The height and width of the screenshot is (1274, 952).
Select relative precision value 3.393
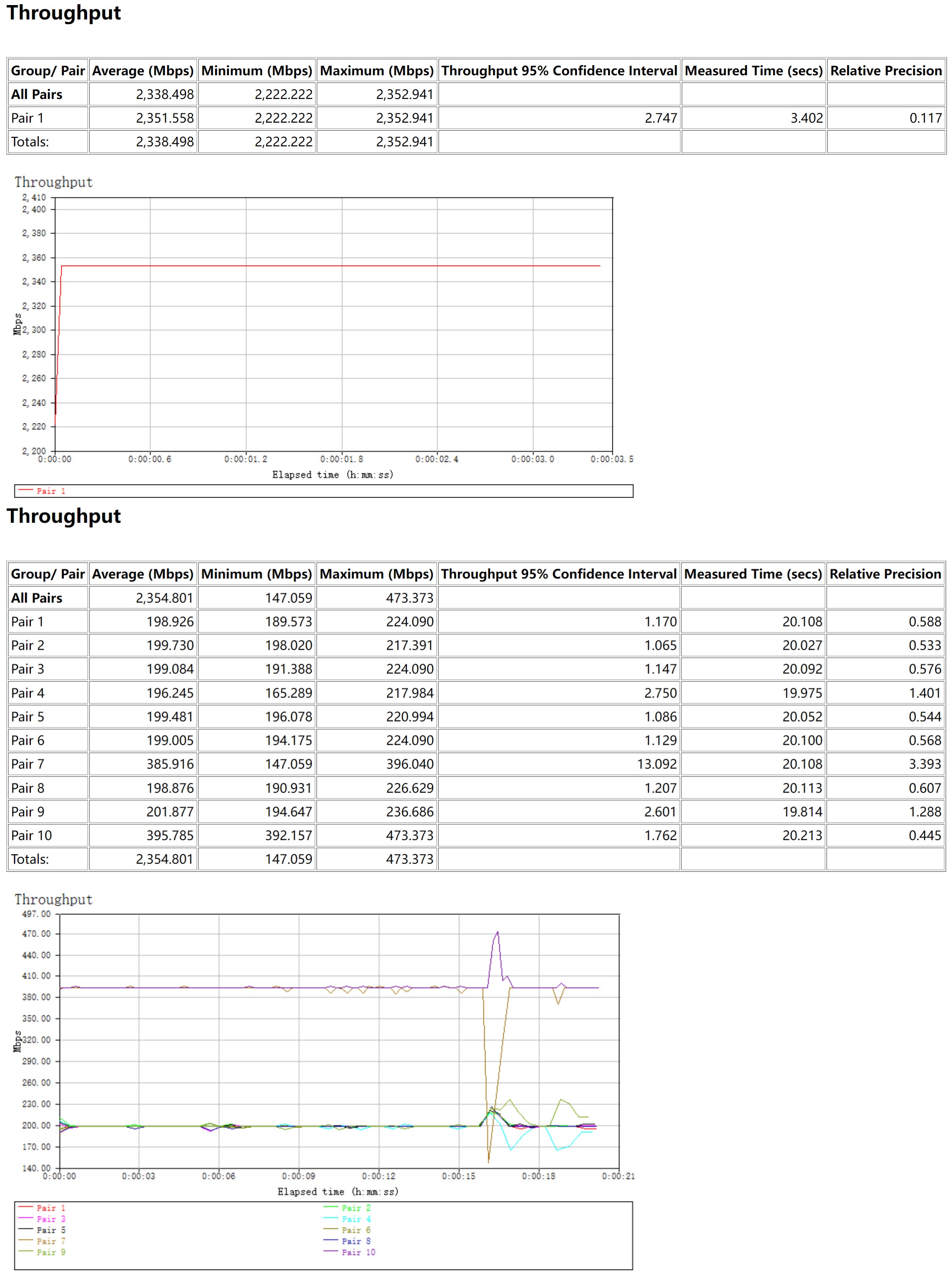[925, 764]
